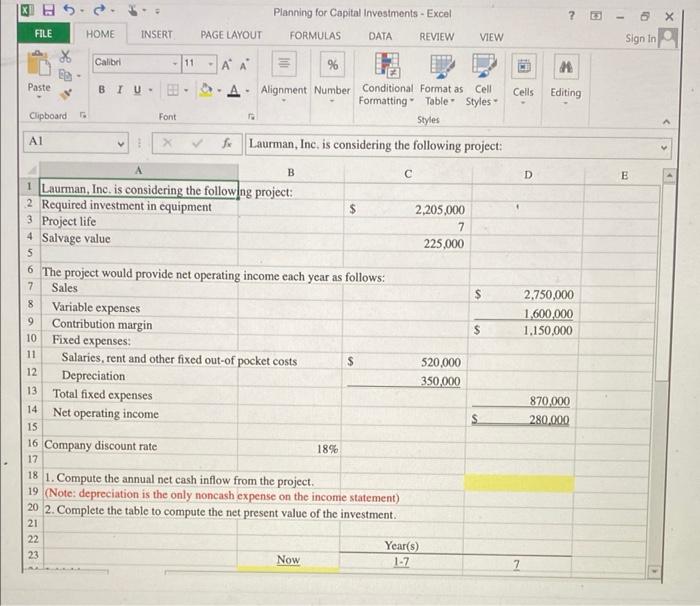The width and height of the screenshot is (700, 606).
Task: Click the Insert Function fx icon
Action: 227,143
